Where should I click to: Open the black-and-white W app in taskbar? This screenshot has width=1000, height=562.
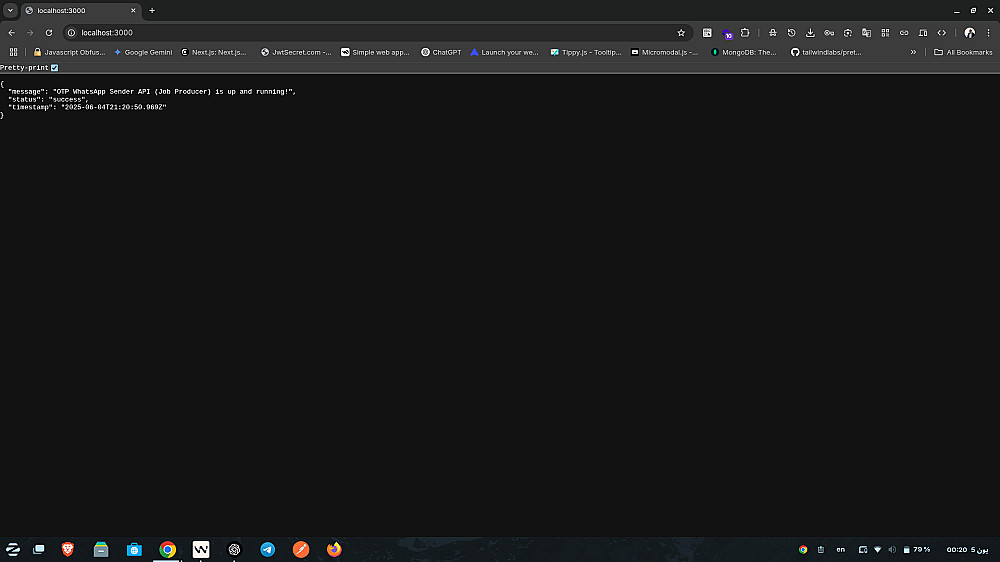(201, 549)
